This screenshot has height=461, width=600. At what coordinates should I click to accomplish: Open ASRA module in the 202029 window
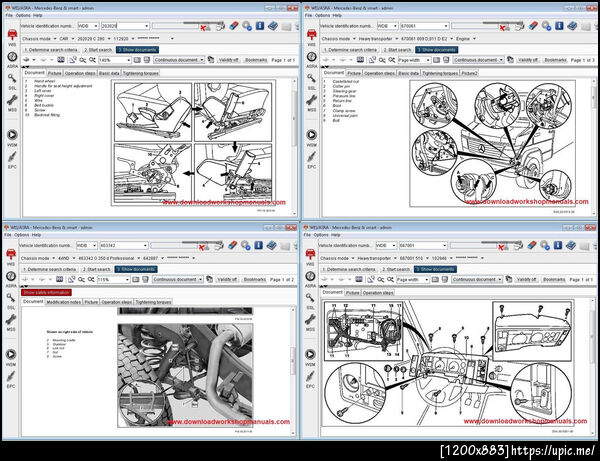(12, 57)
